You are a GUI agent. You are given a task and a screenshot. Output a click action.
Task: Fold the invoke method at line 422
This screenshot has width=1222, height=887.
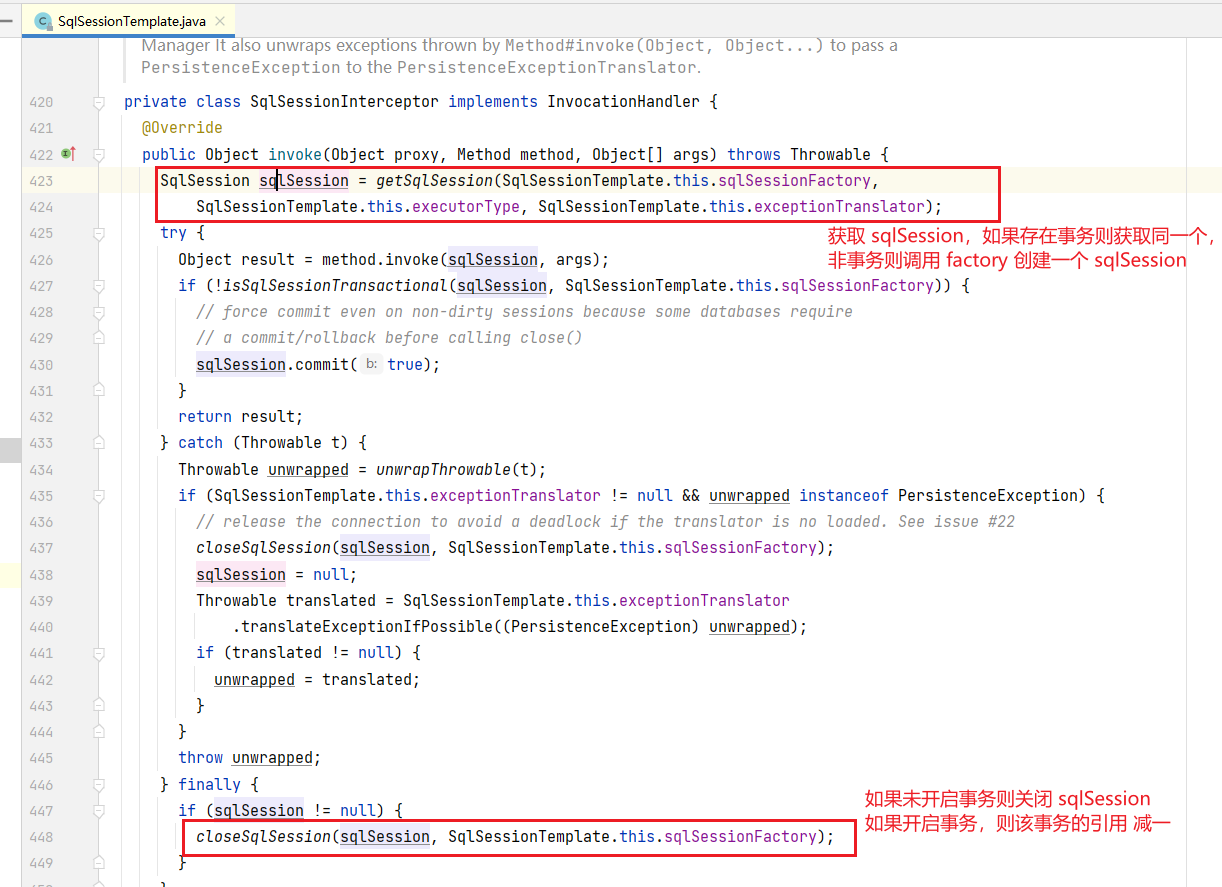[x=99, y=155]
